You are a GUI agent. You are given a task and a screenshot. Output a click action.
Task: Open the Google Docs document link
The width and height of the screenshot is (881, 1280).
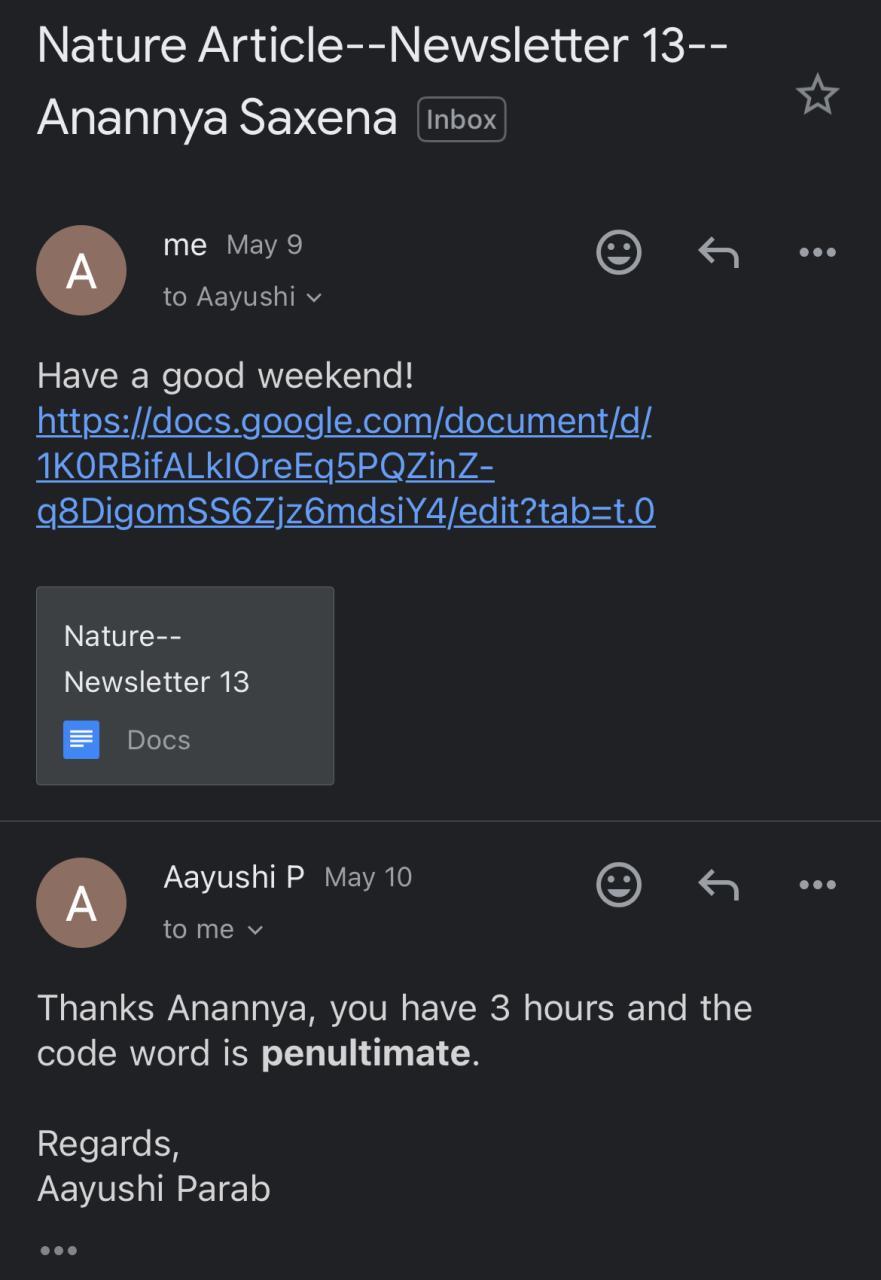345,466
